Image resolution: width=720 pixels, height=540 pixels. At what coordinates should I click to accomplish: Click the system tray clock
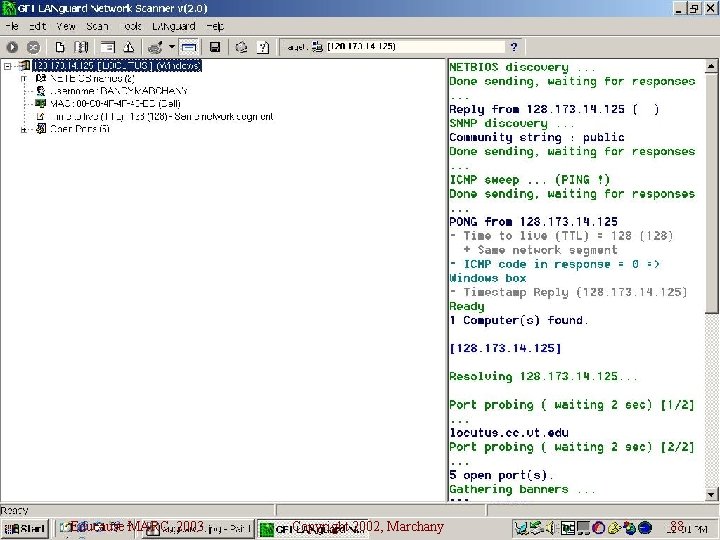(687, 529)
